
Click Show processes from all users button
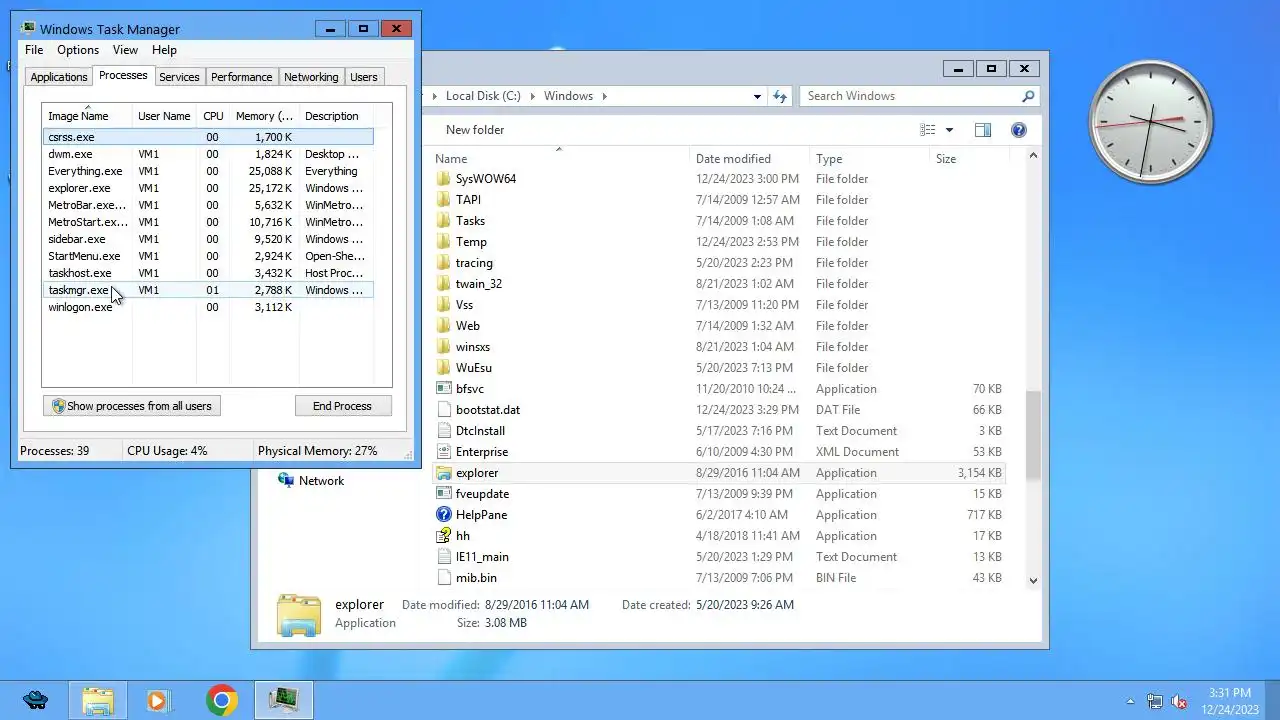[132, 406]
